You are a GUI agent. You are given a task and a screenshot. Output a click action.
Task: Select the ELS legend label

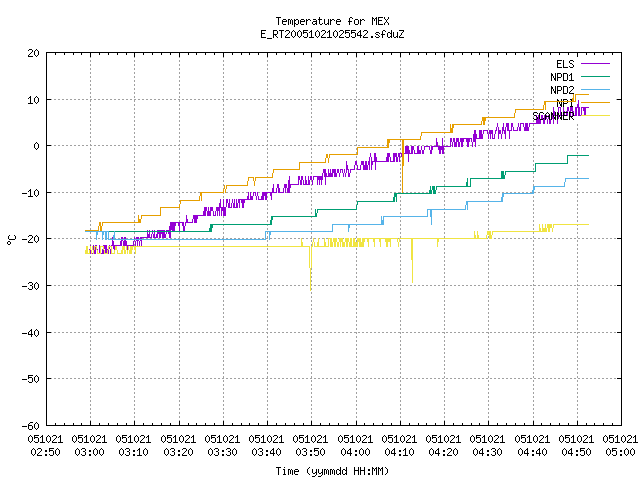pos(565,64)
